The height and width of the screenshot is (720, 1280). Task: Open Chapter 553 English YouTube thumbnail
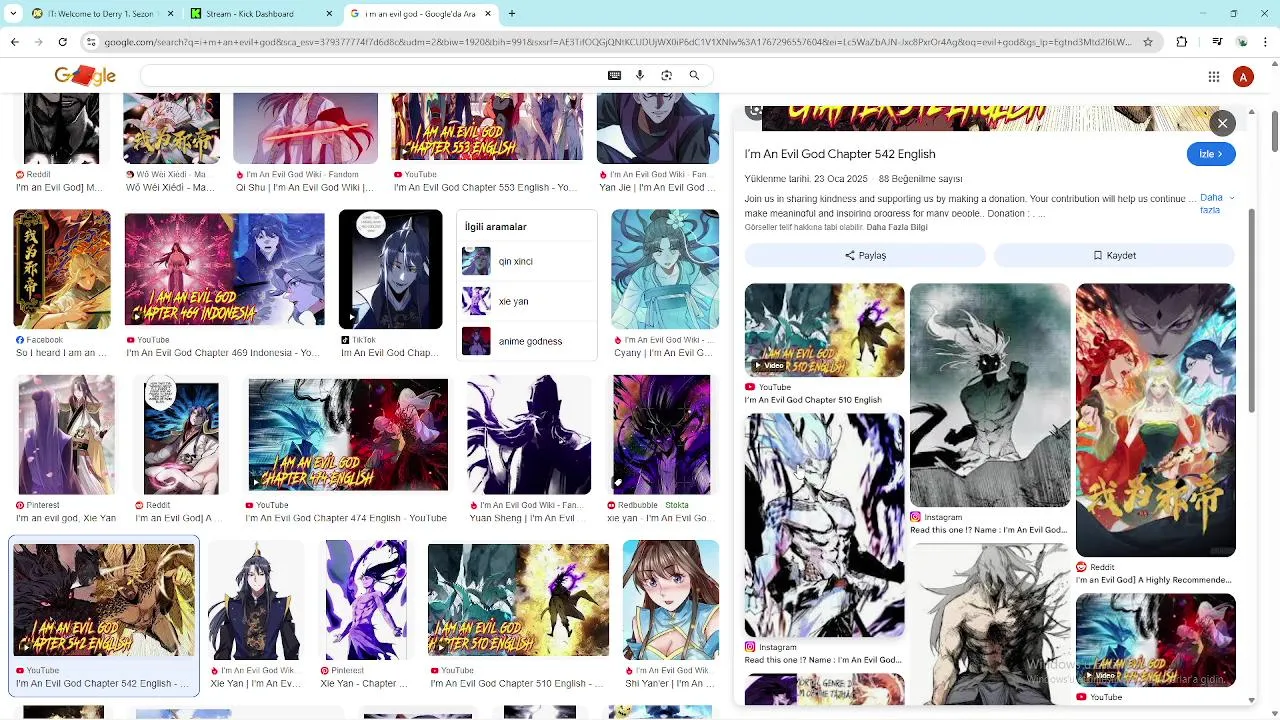pyautogui.click(x=487, y=128)
